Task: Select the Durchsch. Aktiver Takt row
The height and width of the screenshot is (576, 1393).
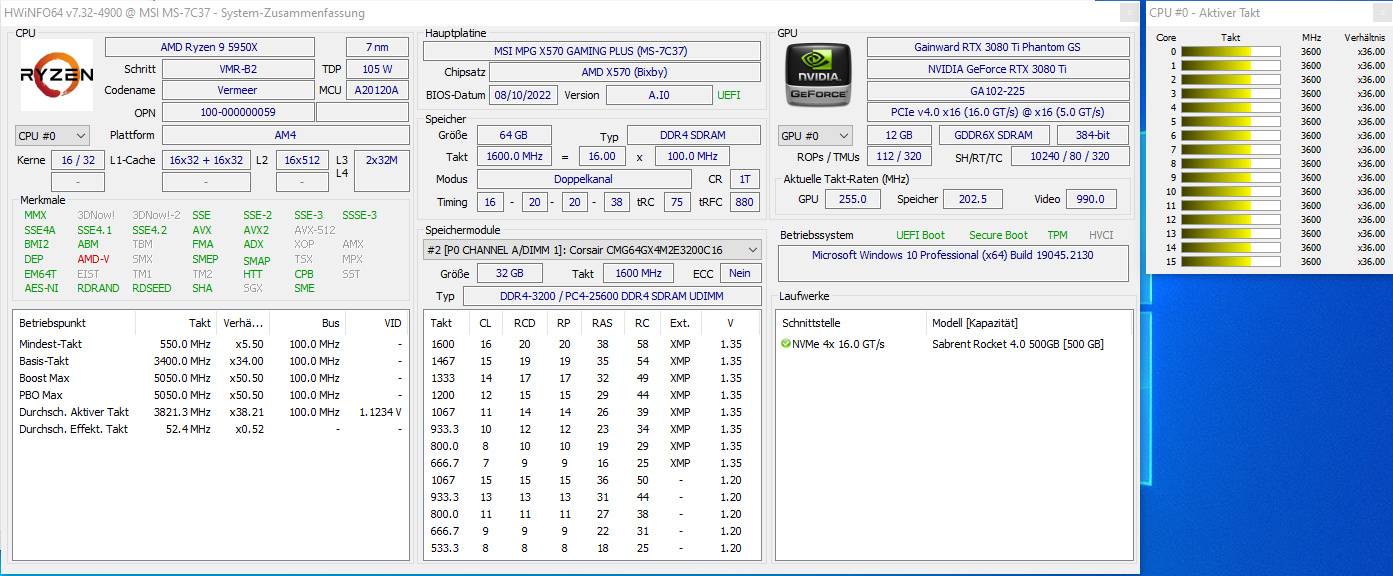Action: point(211,412)
